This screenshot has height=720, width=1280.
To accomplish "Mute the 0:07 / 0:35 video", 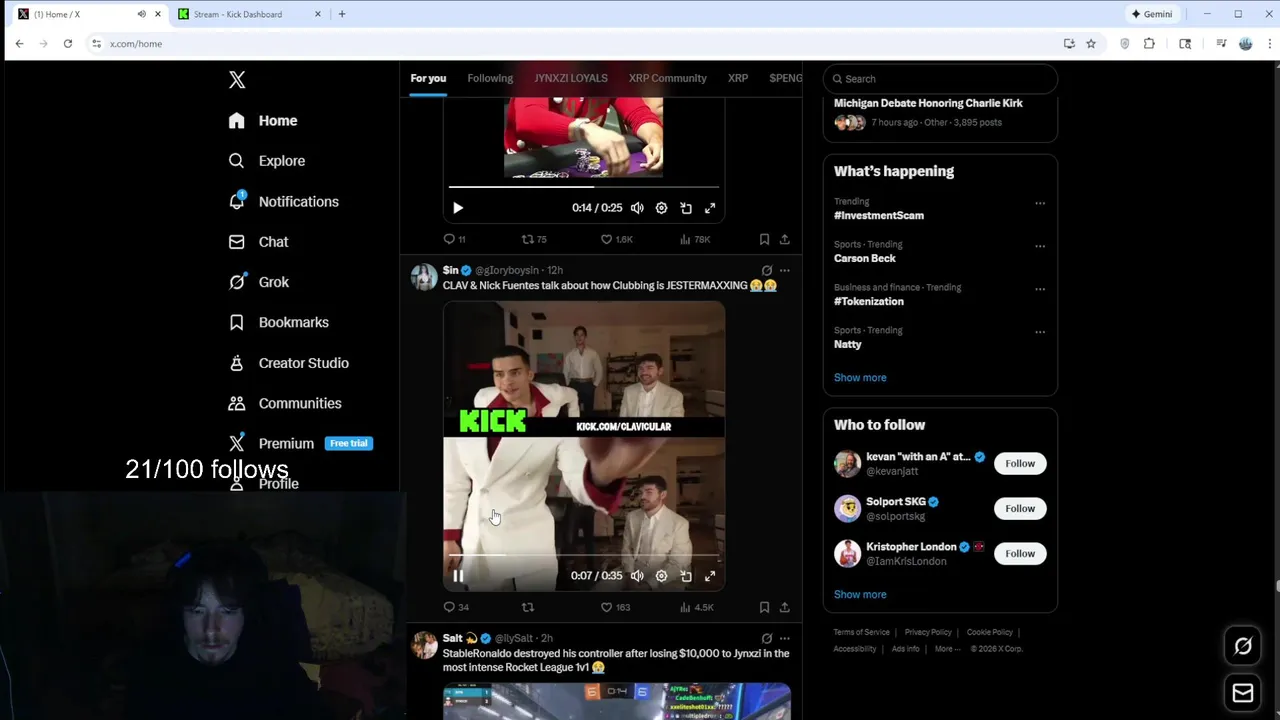I will [637, 576].
